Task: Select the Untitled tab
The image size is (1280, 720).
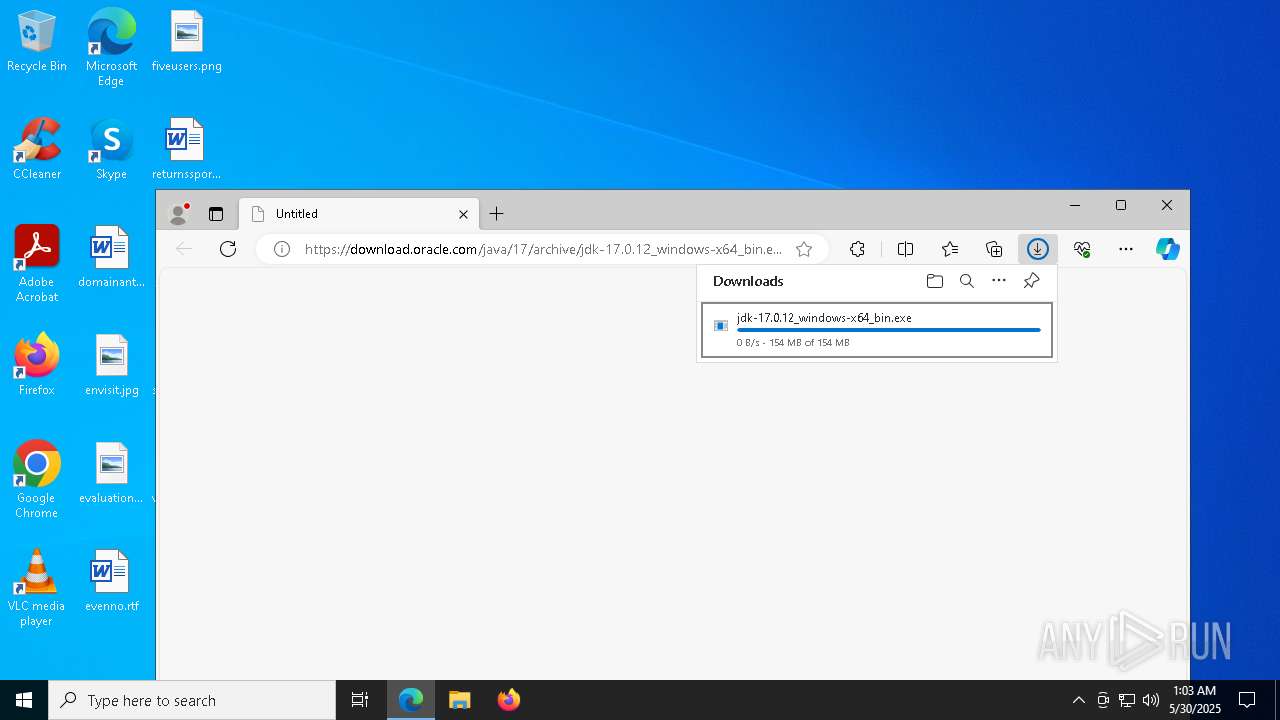Action: [359, 214]
